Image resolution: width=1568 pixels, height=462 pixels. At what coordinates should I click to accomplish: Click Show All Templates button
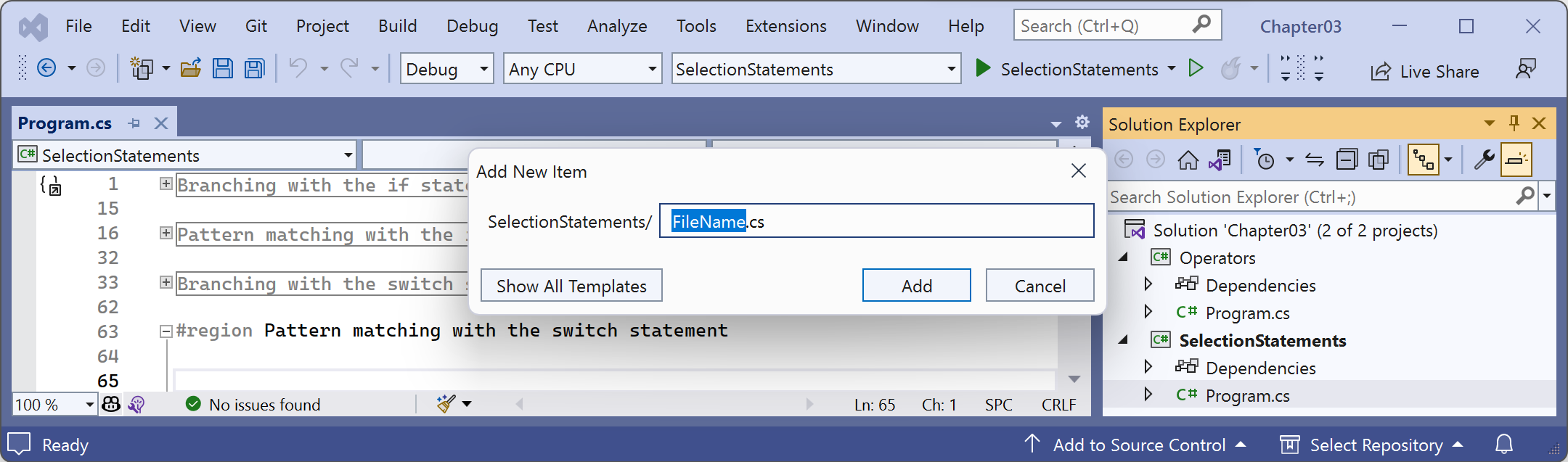571,286
